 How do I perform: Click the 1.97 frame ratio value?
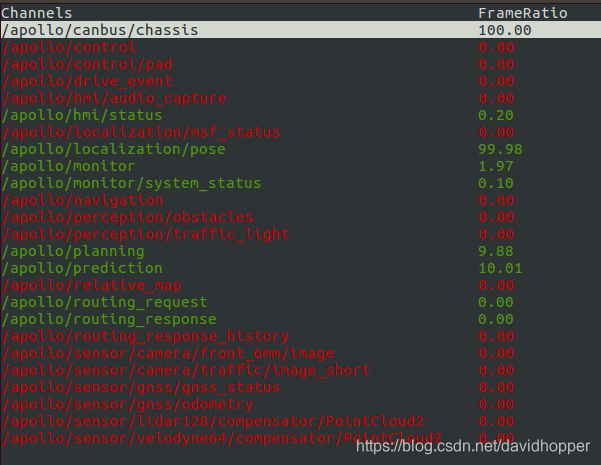coord(496,166)
